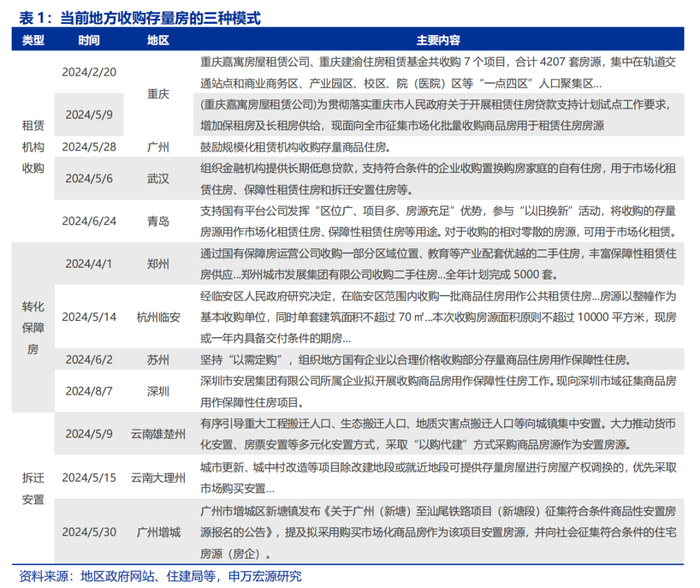The height and width of the screenshot is (588, 700).
Task: Click the date cell 2024/4/1
Action: (x=89, y=264)
